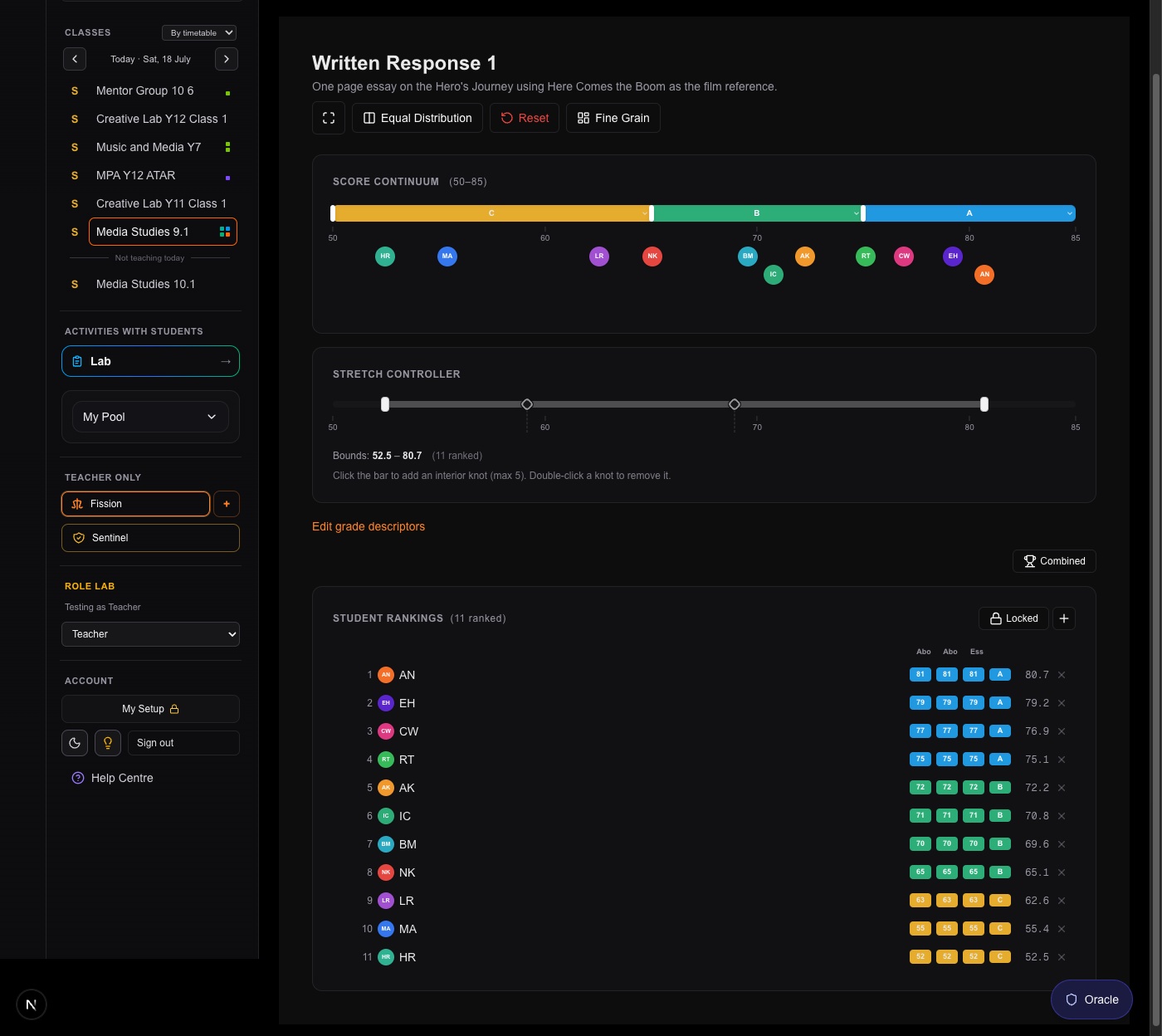Image resolution: width=1162 pixels, height=1036 pixels.
Task: Select BM student marker on continuum
Action: [748, 257]
